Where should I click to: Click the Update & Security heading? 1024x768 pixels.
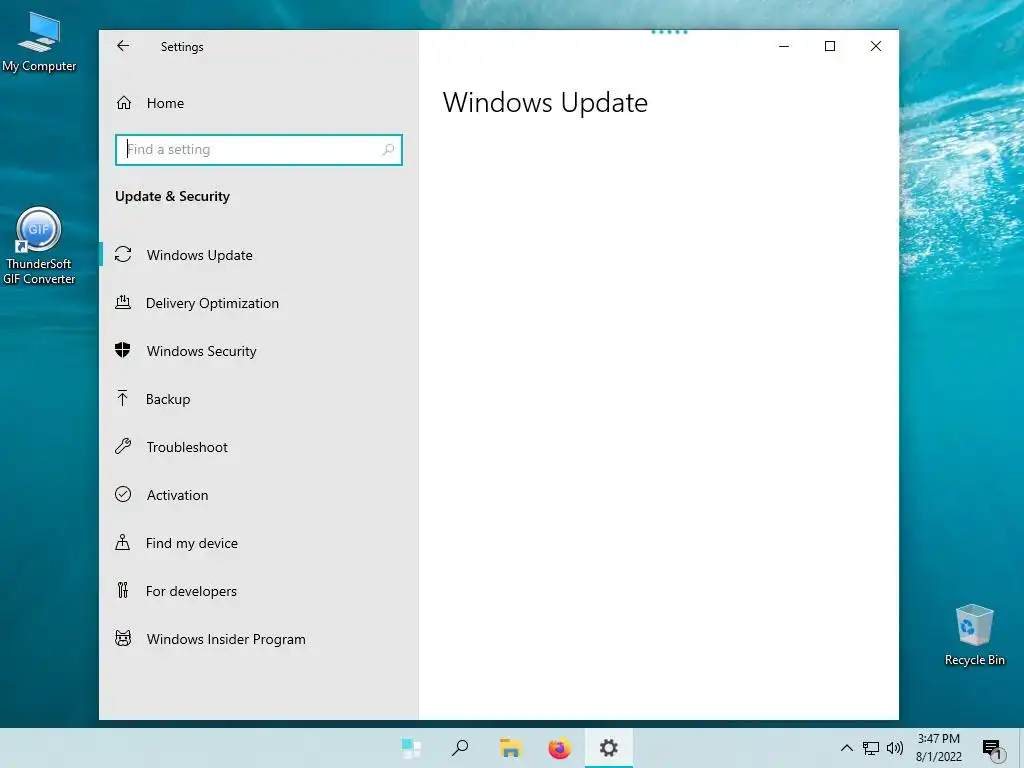pyautogui.click(x=172, y=197)
